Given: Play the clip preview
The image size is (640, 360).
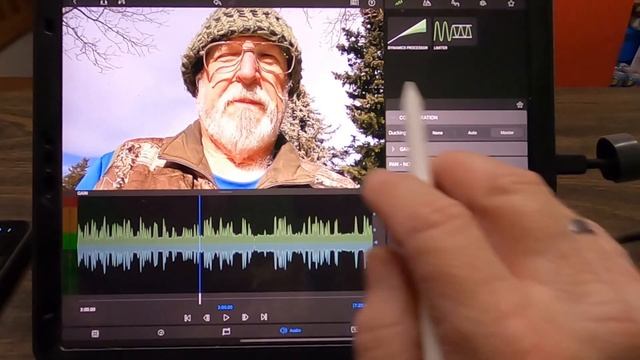Looking at the screenshot, I should tap(226, 318).
